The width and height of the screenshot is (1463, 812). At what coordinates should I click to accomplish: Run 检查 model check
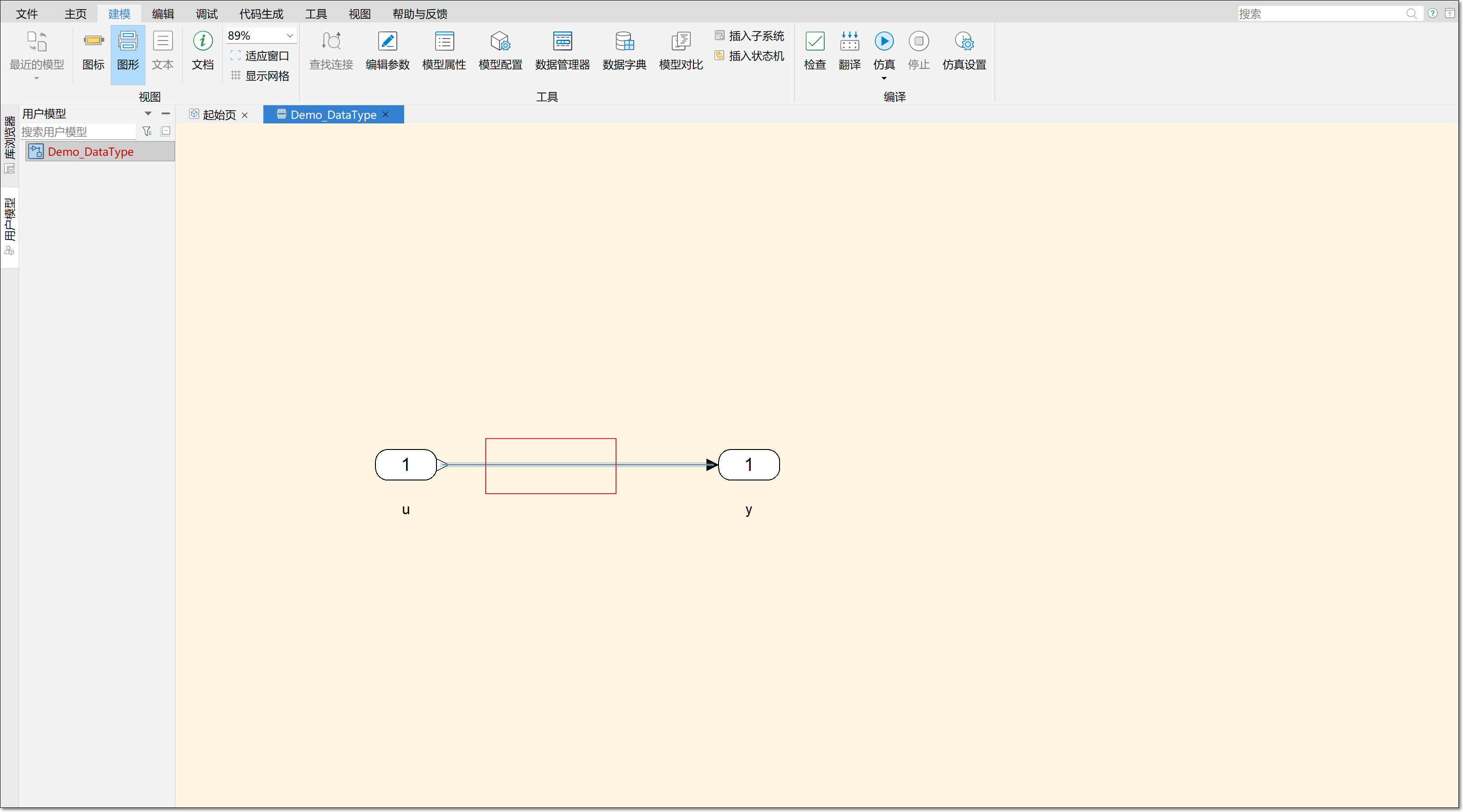[x=814, y=51]
